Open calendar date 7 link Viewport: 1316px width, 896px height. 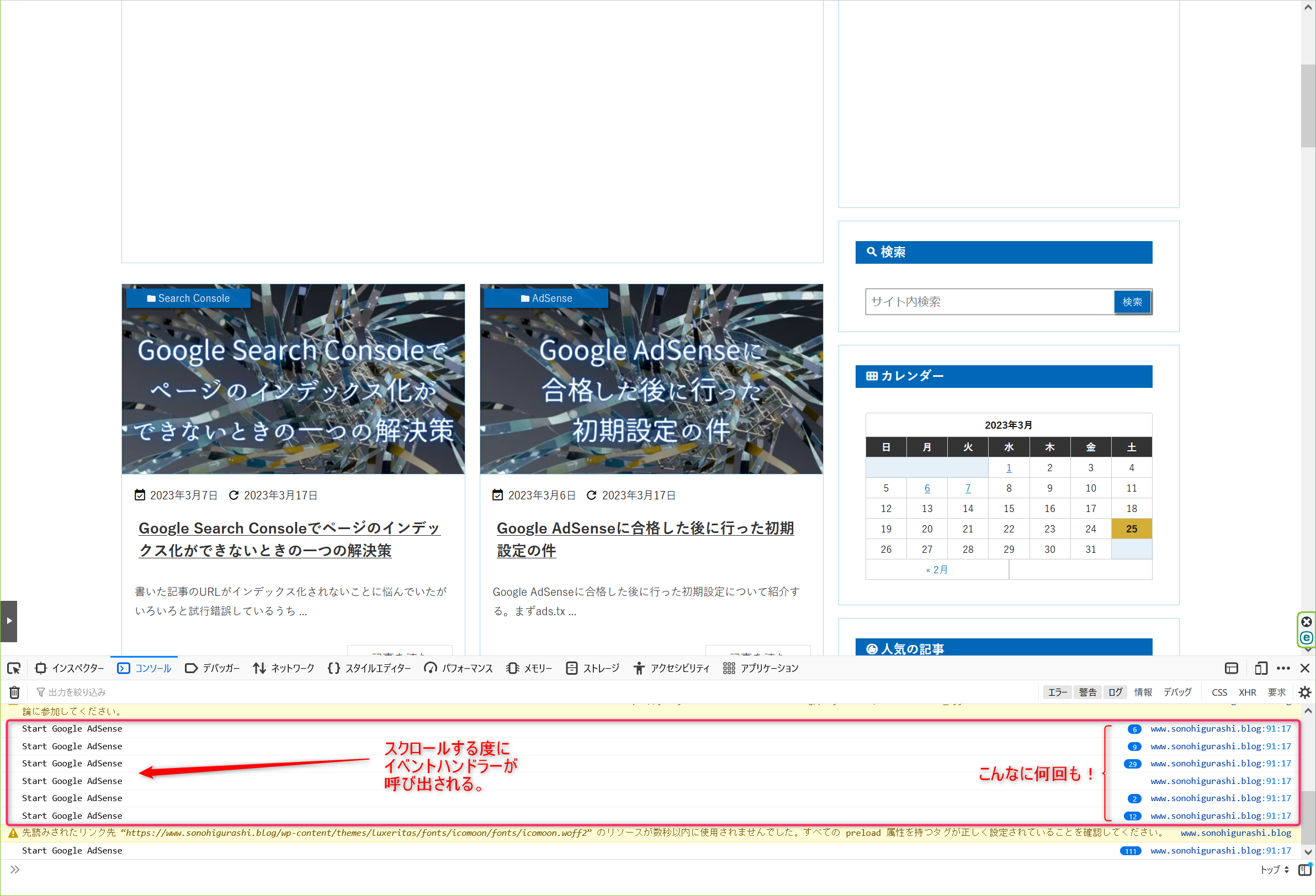point(968,488)
